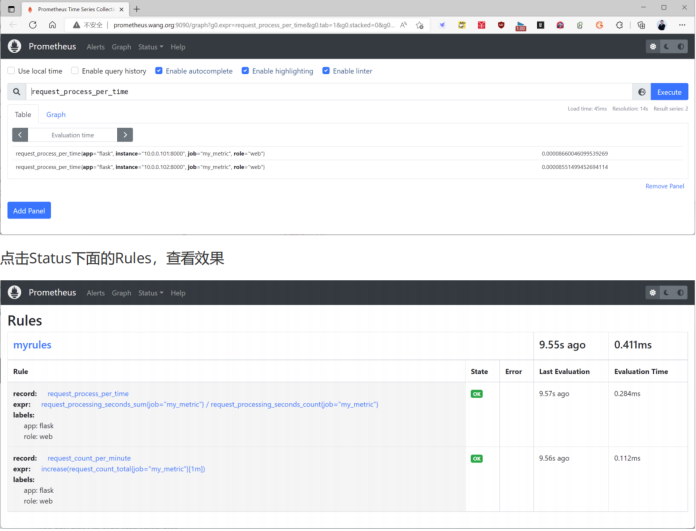Click the not secure warning icon
Image resolution: width=696 pixels, height=531 pixels.
tap(76, 25)
